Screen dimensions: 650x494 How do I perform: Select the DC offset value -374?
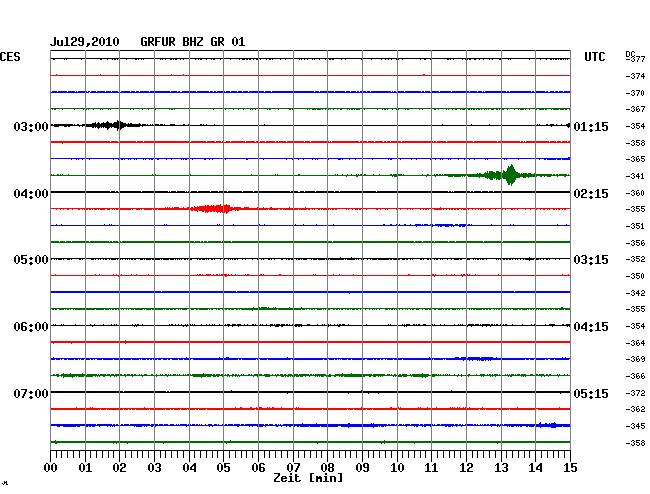(635, 76)
